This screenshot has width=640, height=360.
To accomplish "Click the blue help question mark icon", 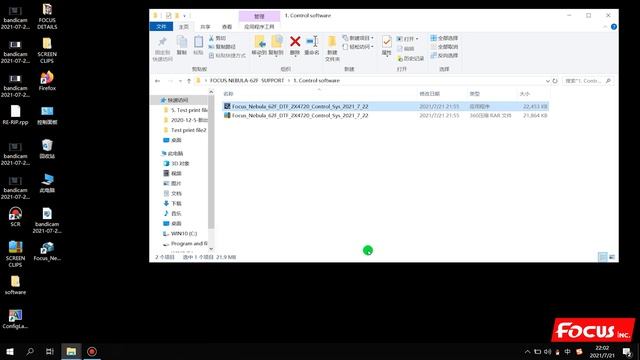I will pos(613,27).
